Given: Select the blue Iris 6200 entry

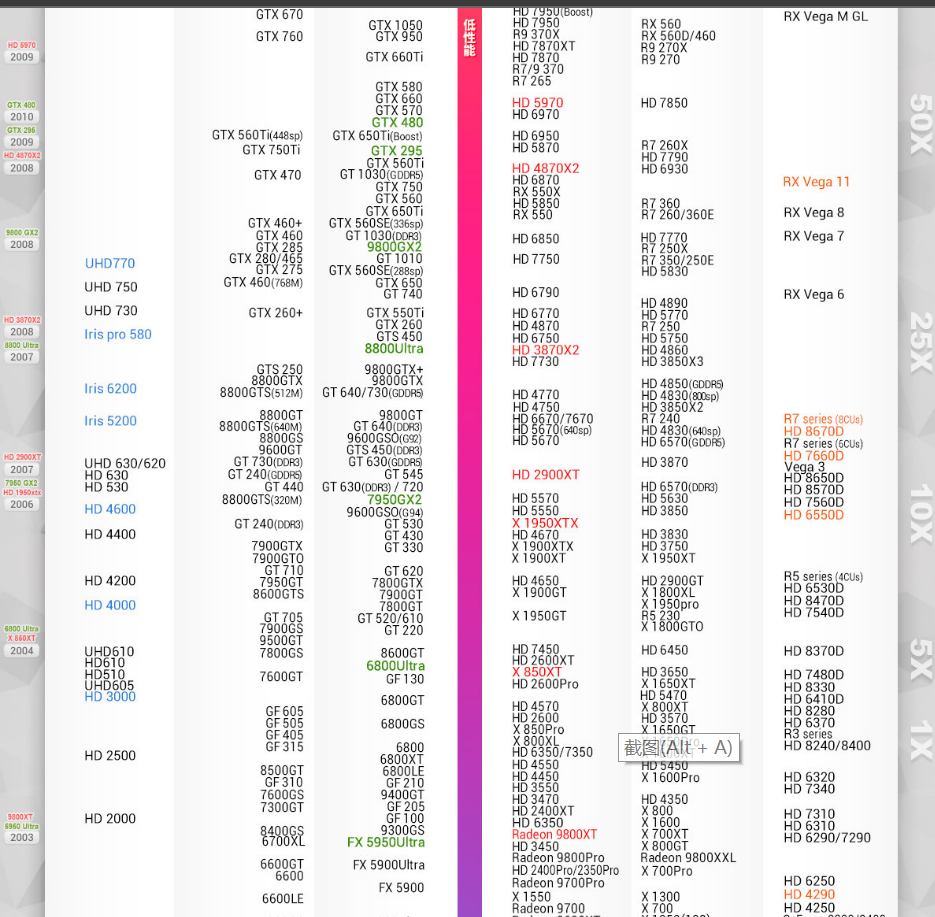Looking at the screenshot, I should click(111, 389).
